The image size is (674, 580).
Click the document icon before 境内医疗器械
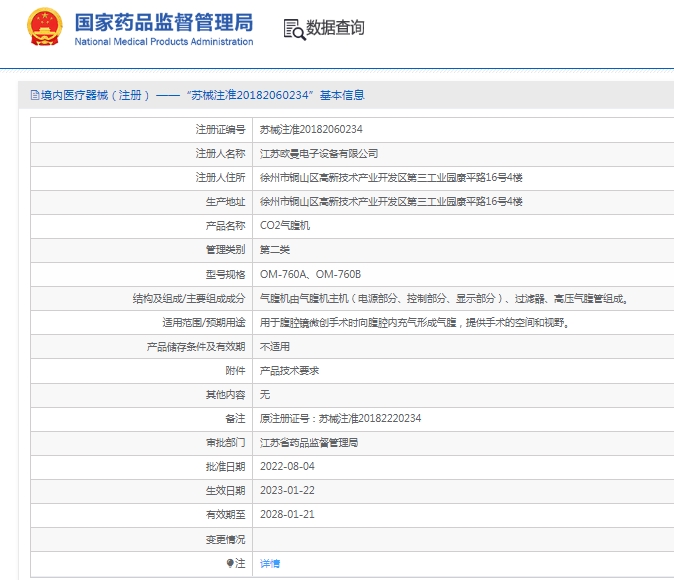click(35, 95)
